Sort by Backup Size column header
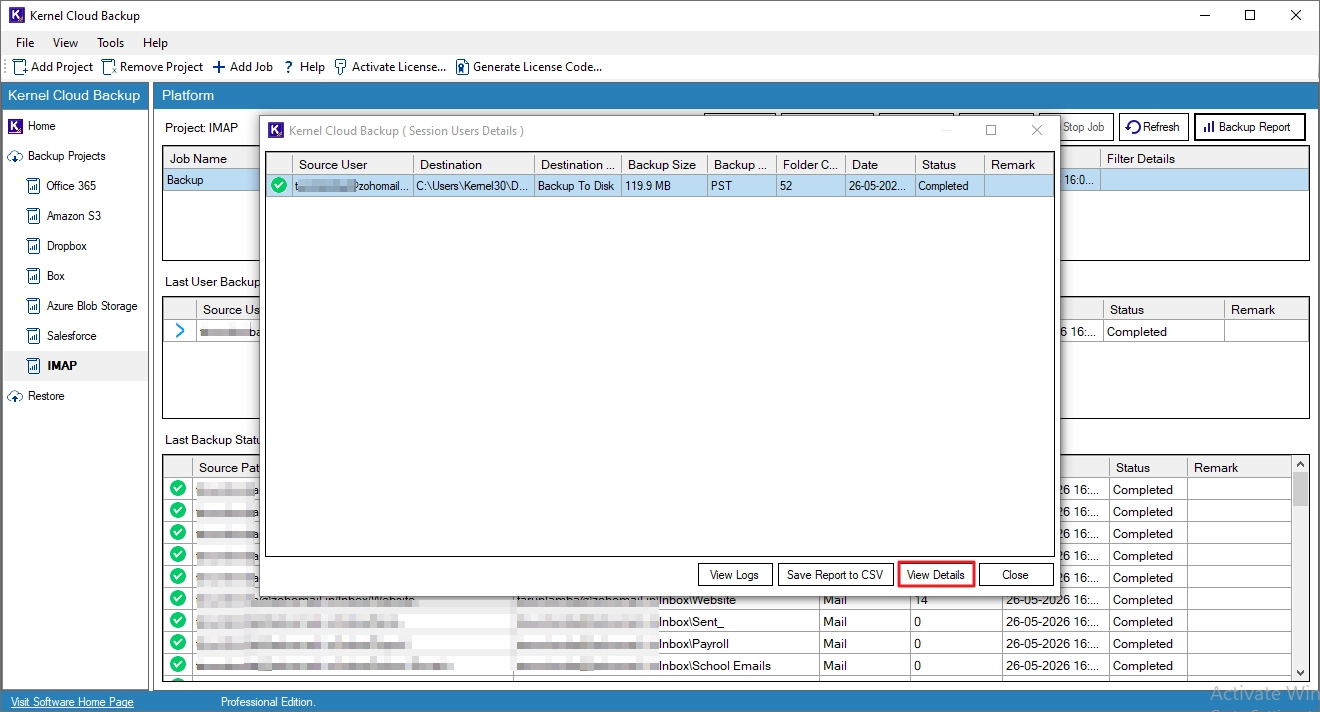1320x712 pixels. tap(664, 165)
